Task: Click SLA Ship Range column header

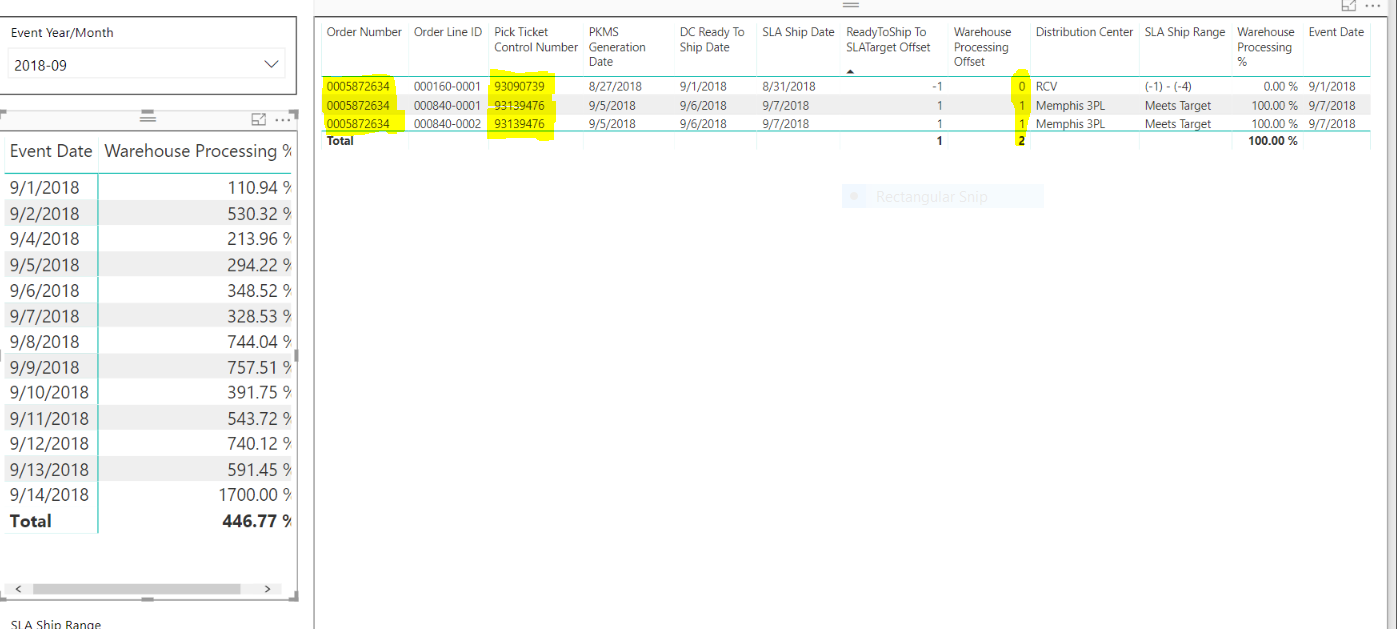Action: point(1185,32)
